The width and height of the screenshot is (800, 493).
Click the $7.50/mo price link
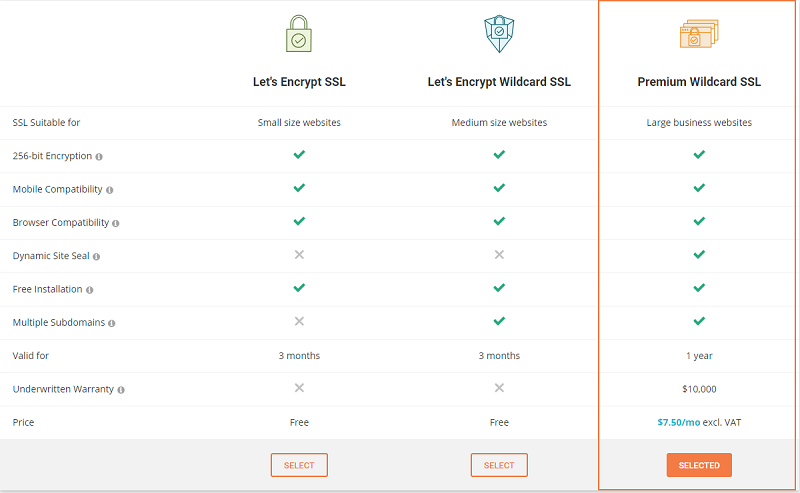click(679, 422)
